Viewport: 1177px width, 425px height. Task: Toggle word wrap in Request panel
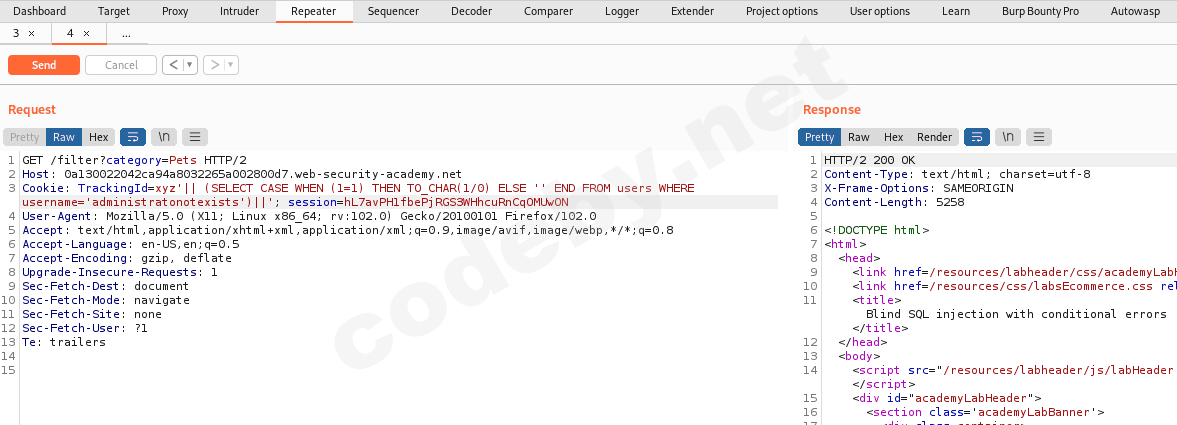133,137
